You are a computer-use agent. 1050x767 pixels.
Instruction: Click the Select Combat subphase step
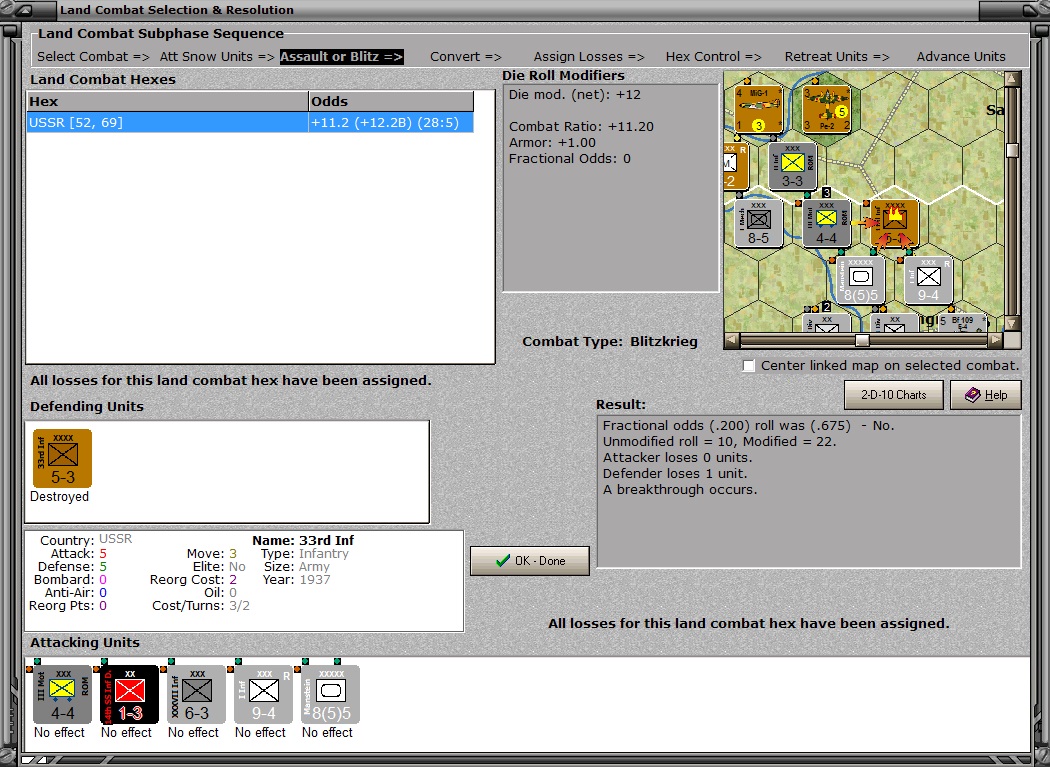click(x=93, y=57)
